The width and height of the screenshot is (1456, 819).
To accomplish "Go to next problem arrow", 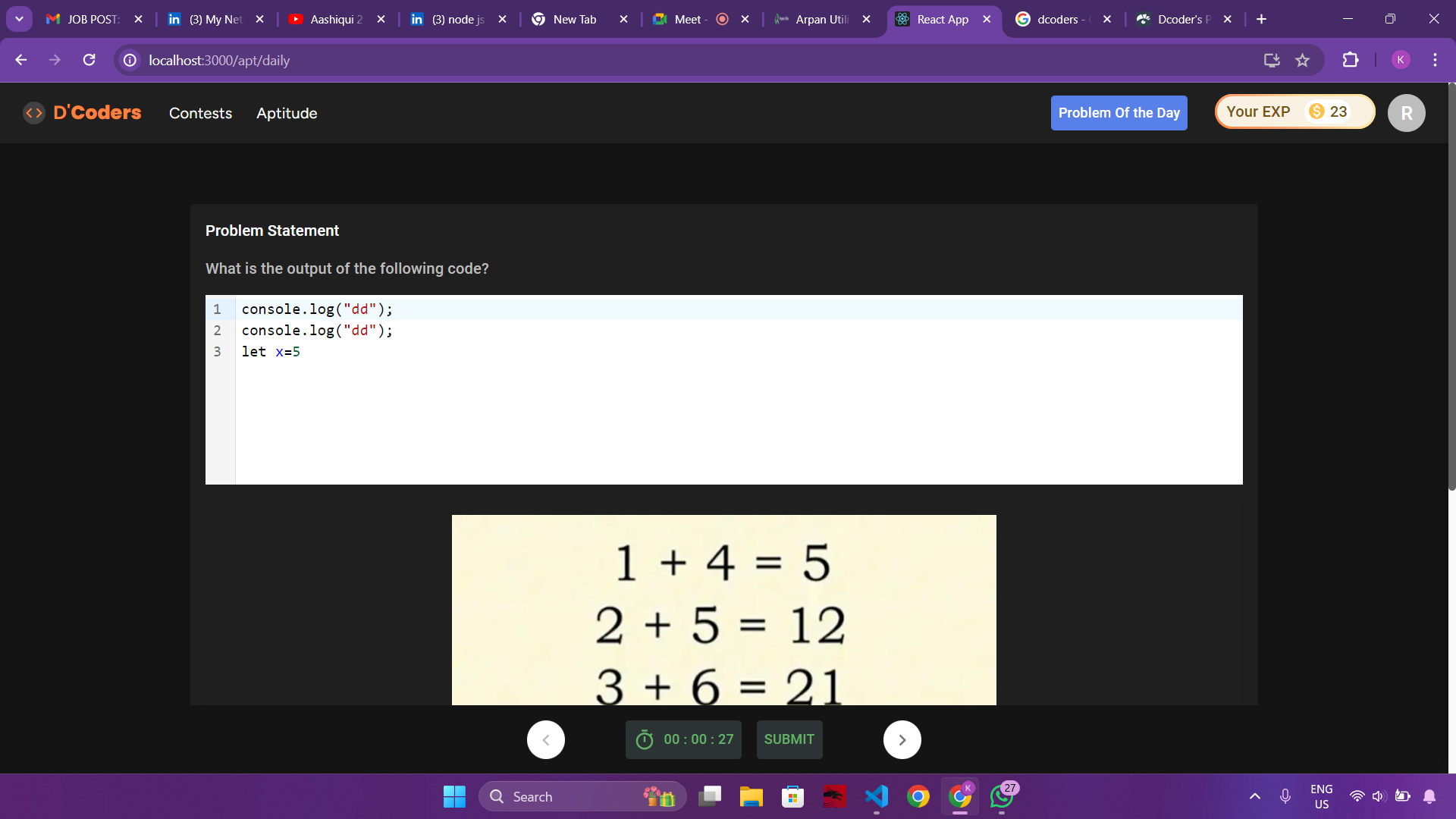I will [x=902, y=739].
